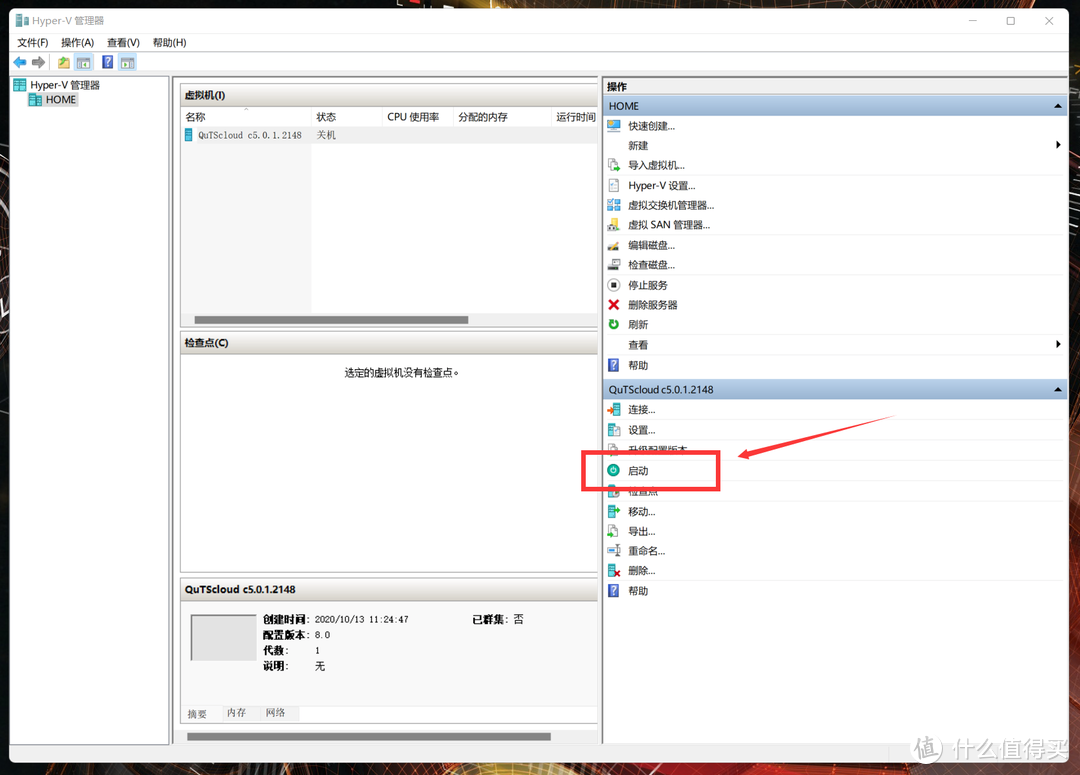Click 帮助 icon in HOME section
Viewport: 1080px width, 775px height.
614,365
